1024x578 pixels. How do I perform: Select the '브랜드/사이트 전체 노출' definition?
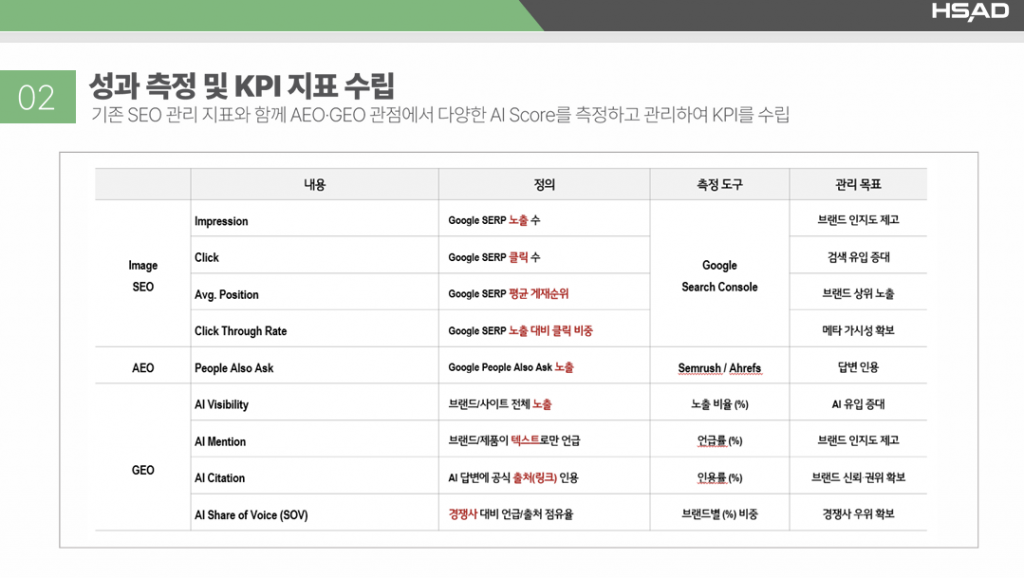(x=500, y=404)
